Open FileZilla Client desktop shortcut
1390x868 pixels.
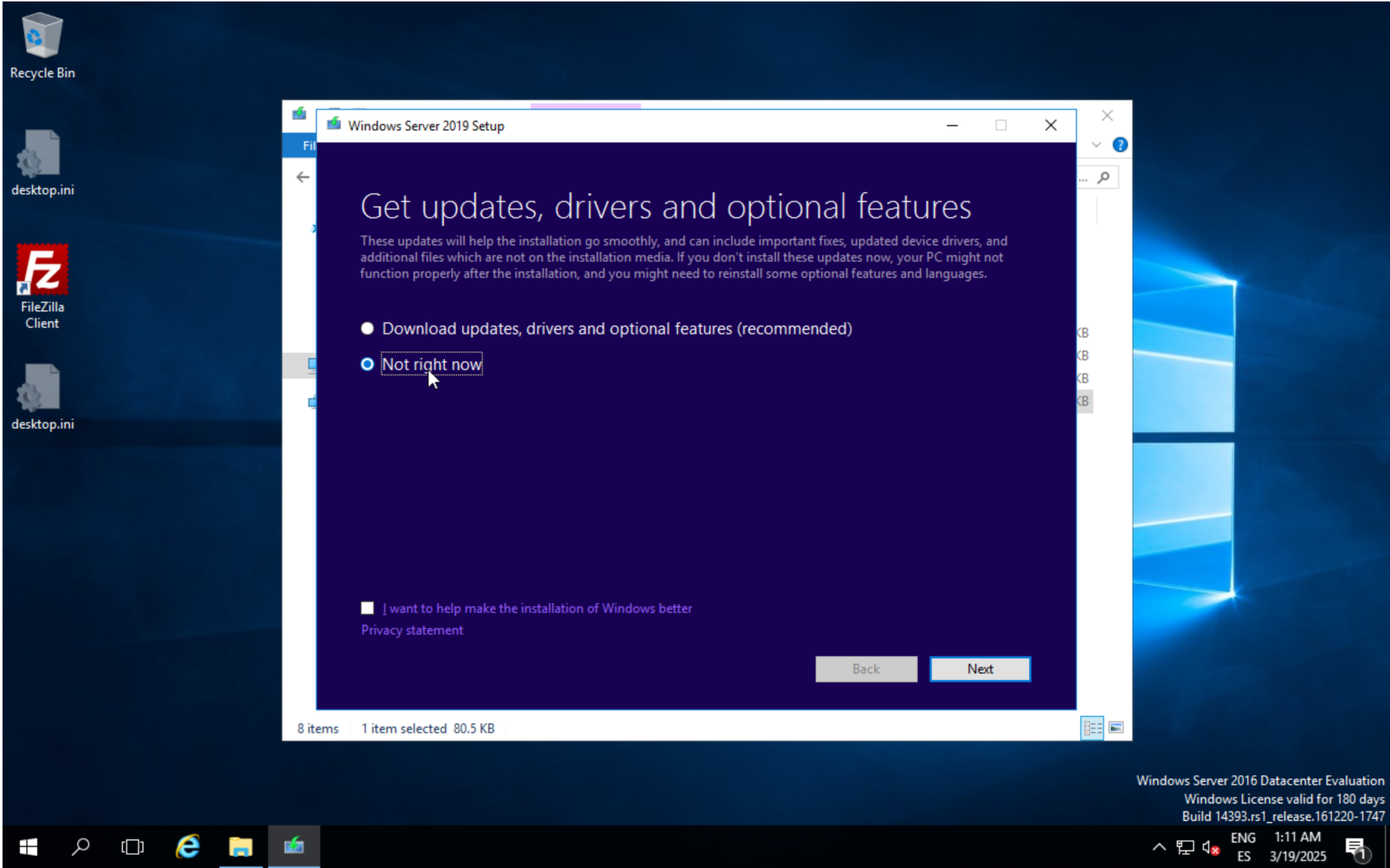click(x=42, y=286)
